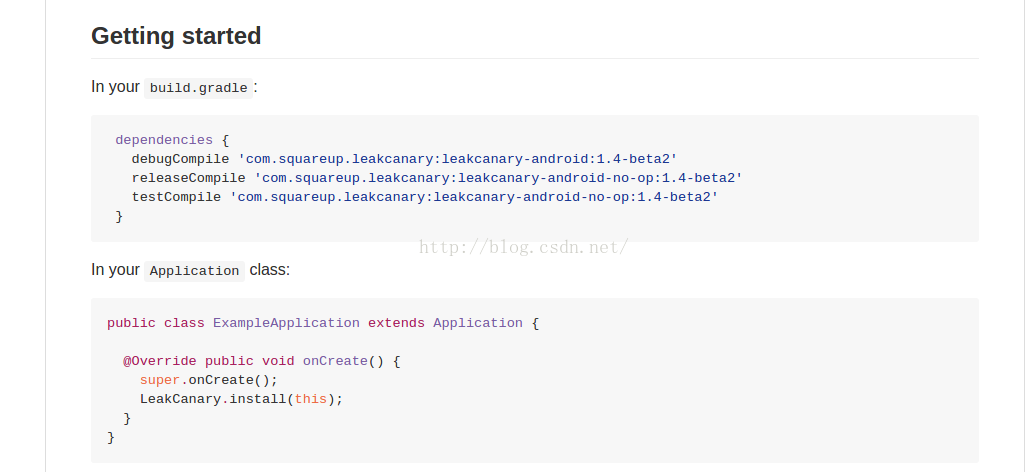The height and width of the screenshot is (472, 1030).
Task: Click the ExampleApplication class name
Action: 286,323
